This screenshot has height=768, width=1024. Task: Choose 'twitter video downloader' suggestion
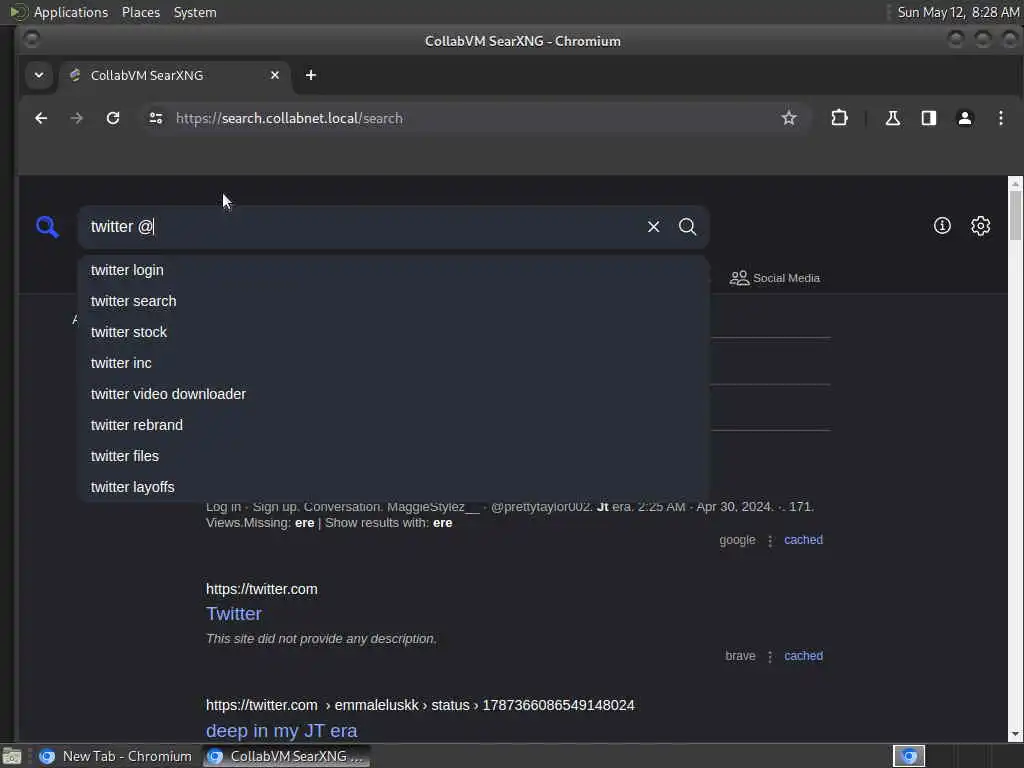tap(393, 394)
